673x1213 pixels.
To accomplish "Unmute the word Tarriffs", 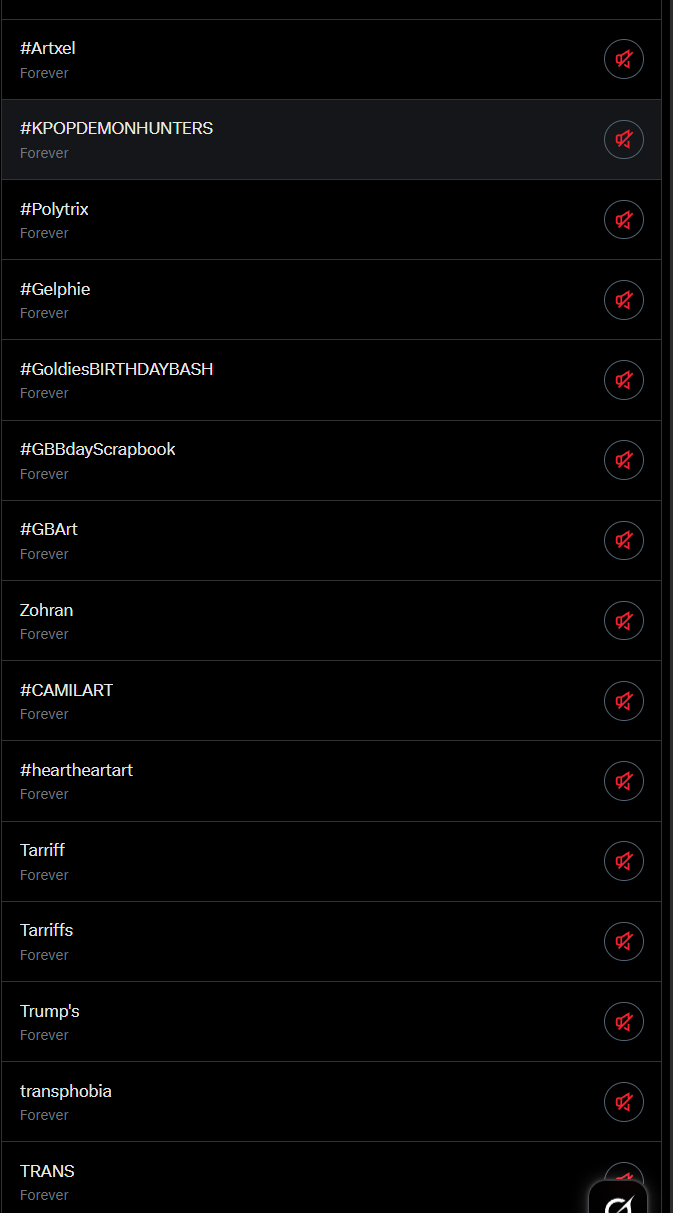I will [623, 941].
